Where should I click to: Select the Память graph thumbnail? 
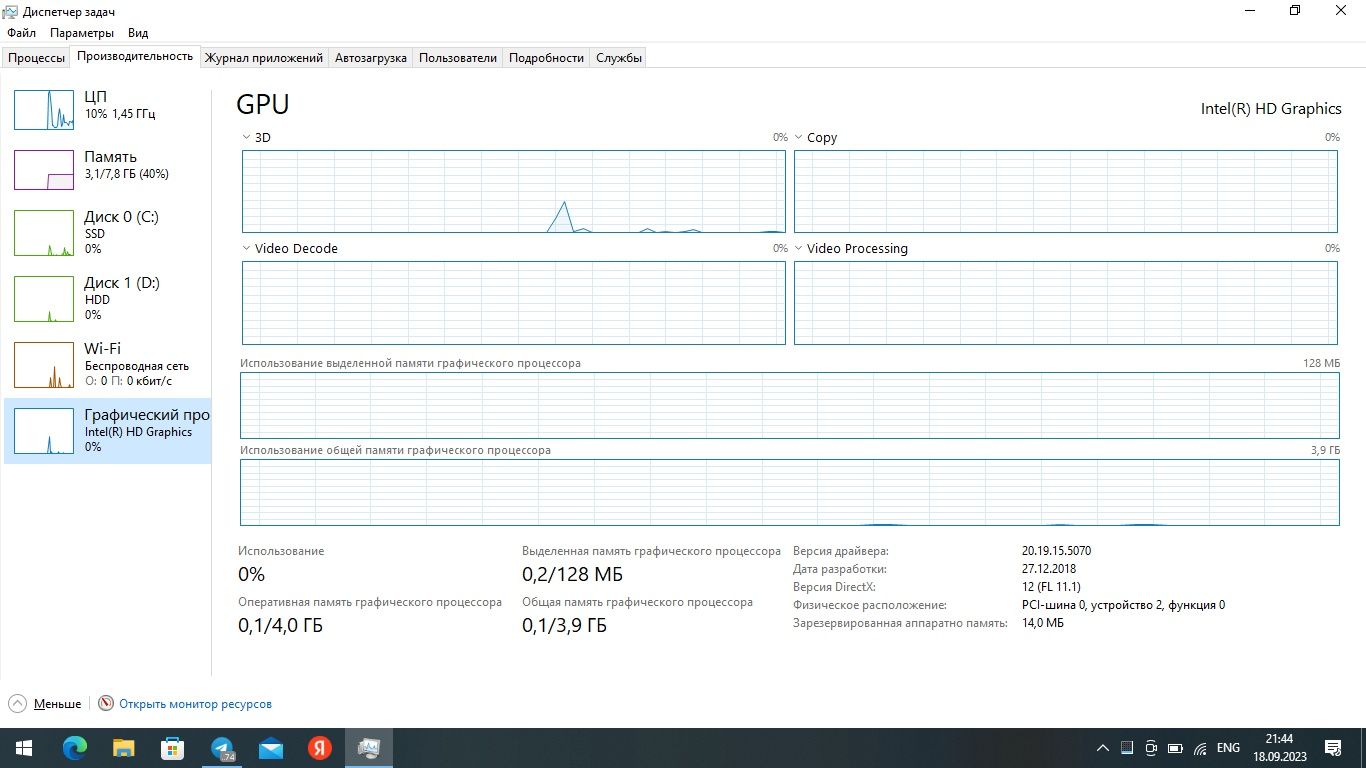click(44, 170)
